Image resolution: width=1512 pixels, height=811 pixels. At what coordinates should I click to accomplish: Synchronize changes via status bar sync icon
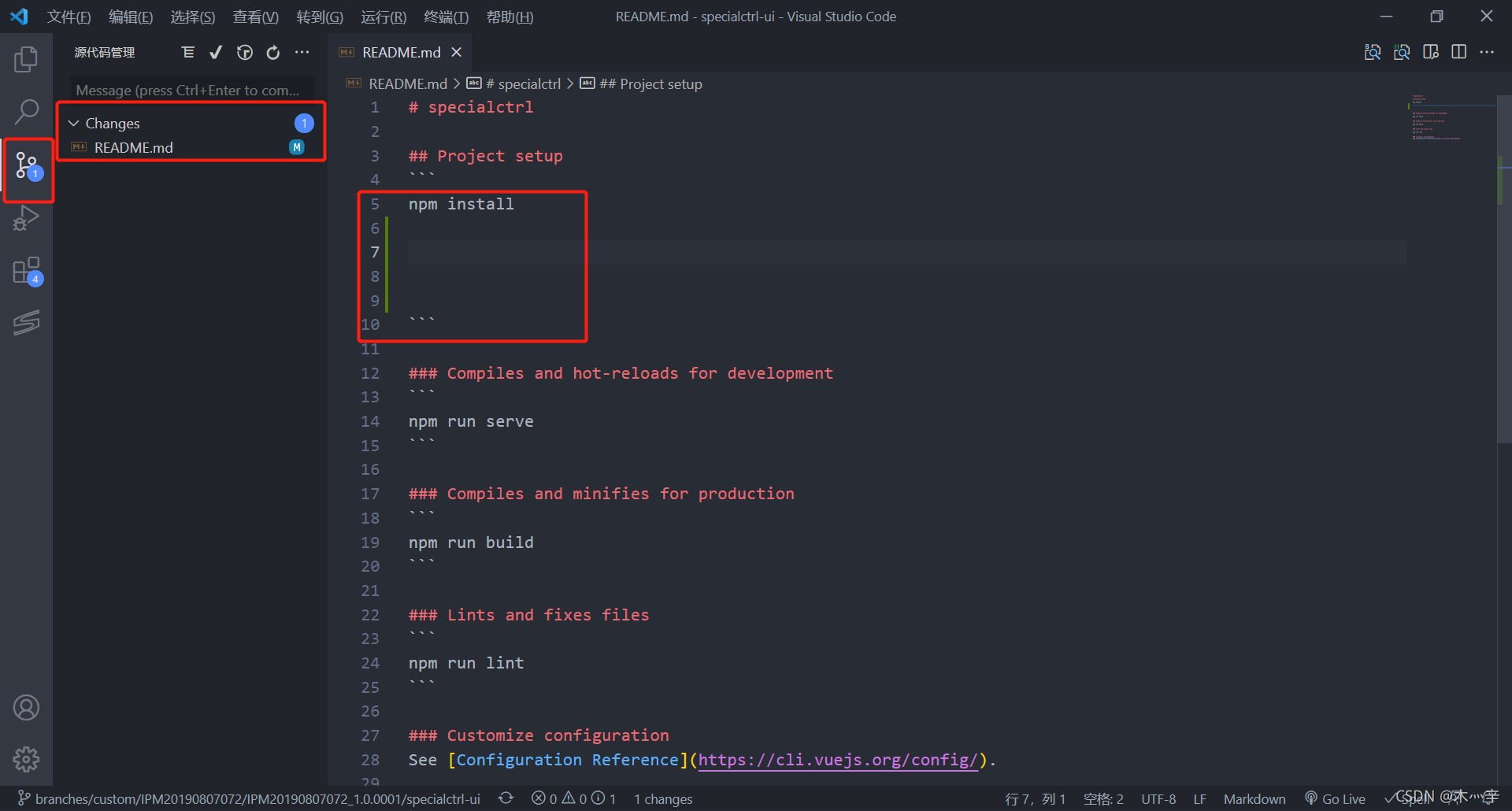(x=506, y=798)
